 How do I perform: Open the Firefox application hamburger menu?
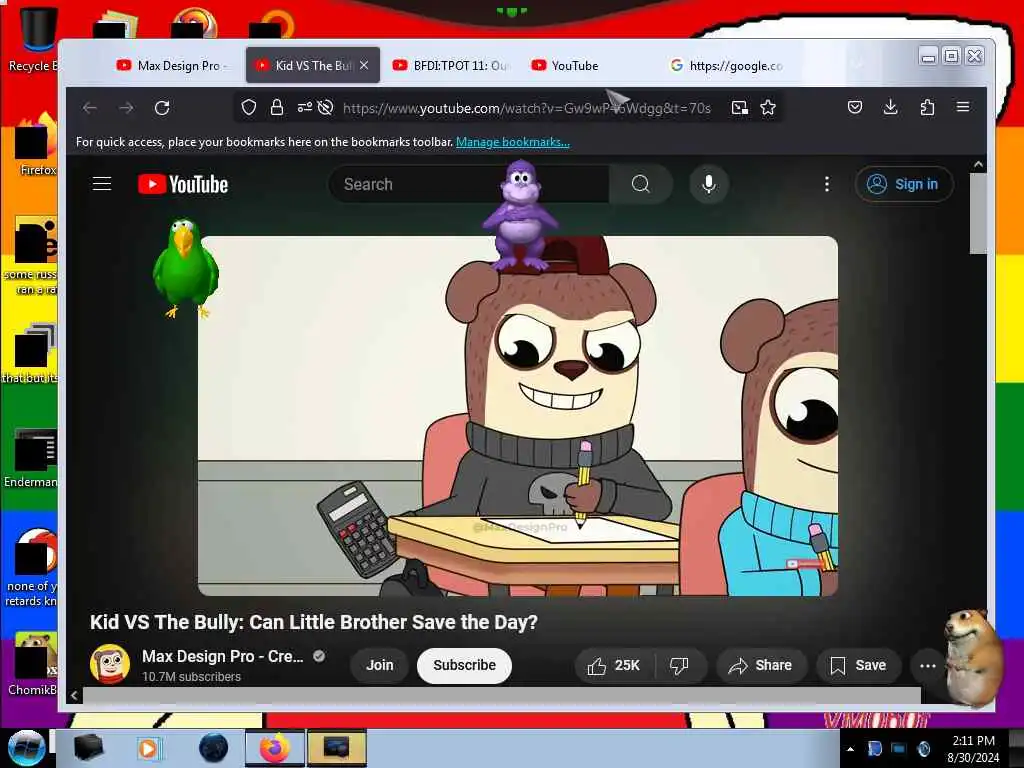(x=963, y=107)
